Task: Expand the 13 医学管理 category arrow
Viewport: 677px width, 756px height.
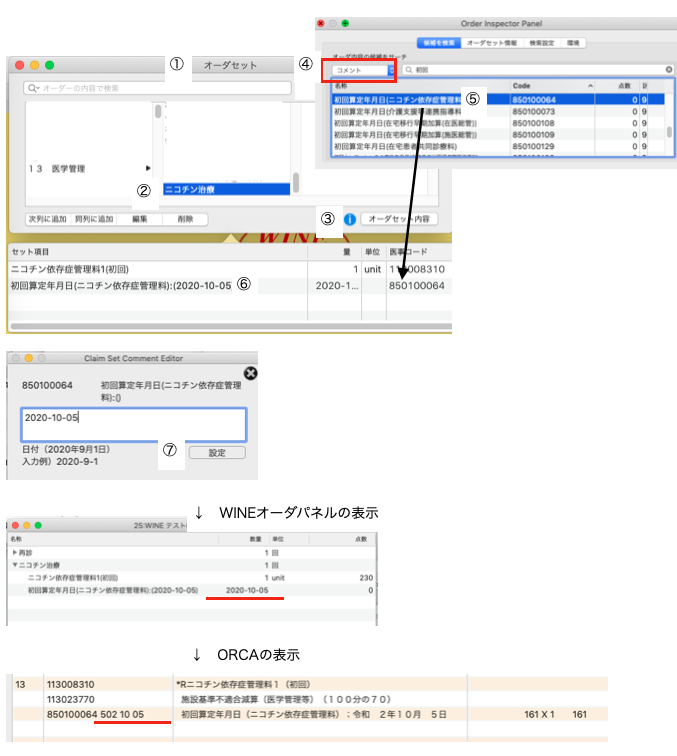Action: pyautogui.click(x=148, y=168)
